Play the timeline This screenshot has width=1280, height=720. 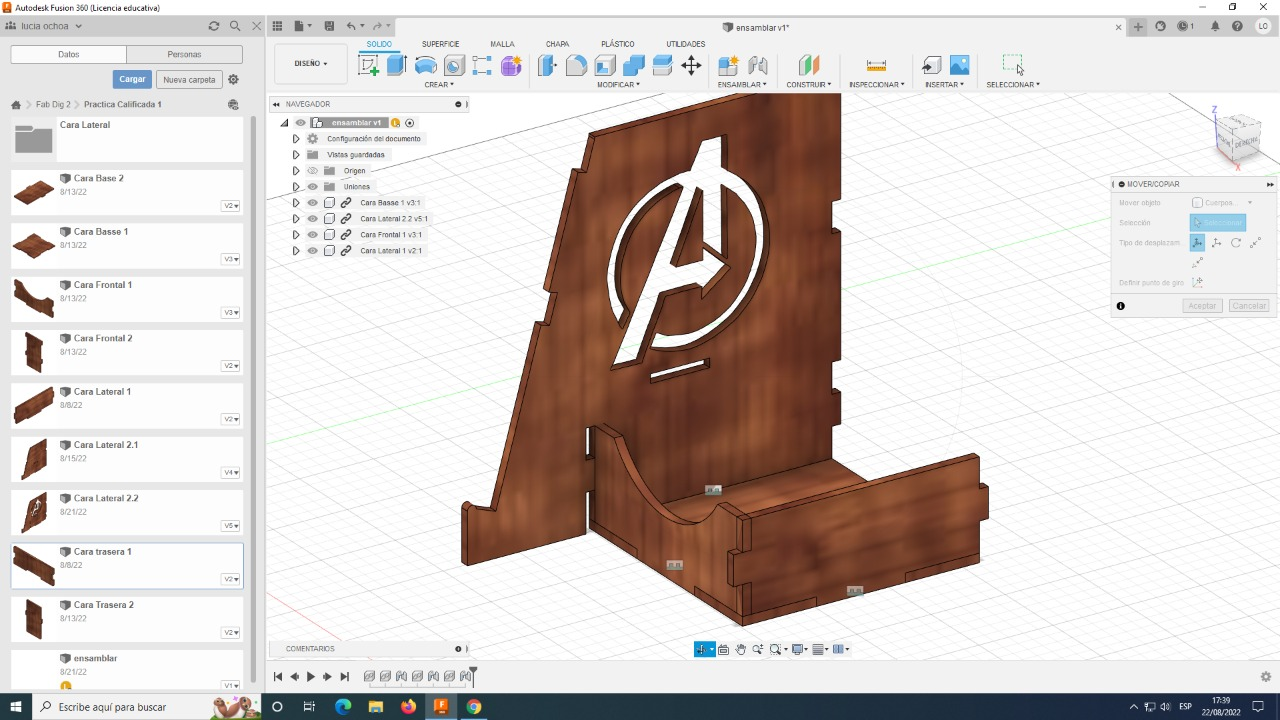pos(311,677)
